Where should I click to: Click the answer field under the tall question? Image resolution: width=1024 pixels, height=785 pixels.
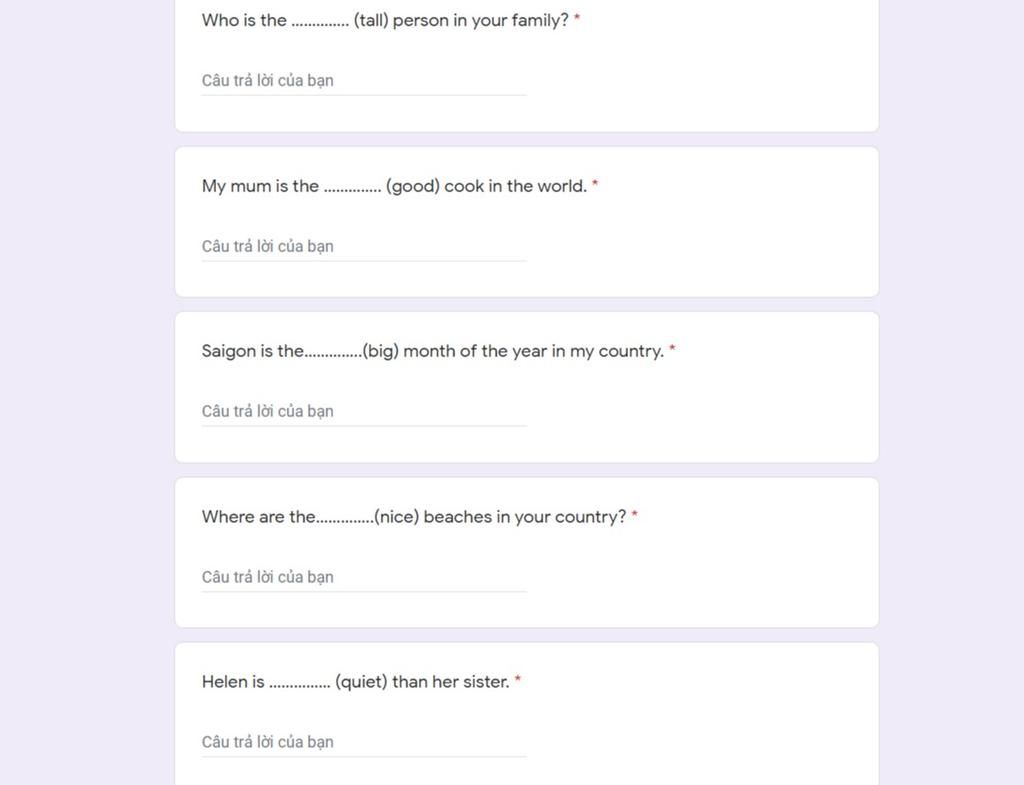364,80
